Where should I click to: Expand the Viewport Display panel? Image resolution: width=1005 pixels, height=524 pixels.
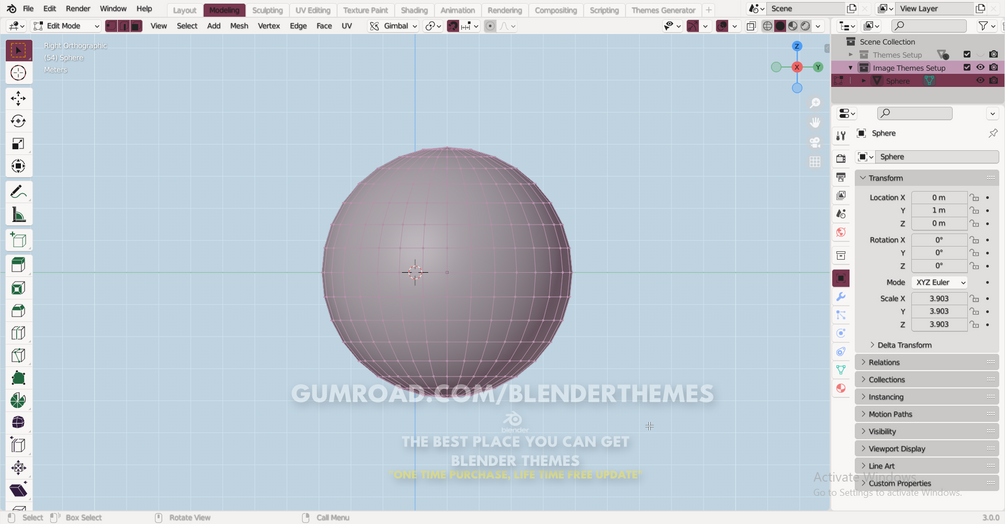coord(926,448)
